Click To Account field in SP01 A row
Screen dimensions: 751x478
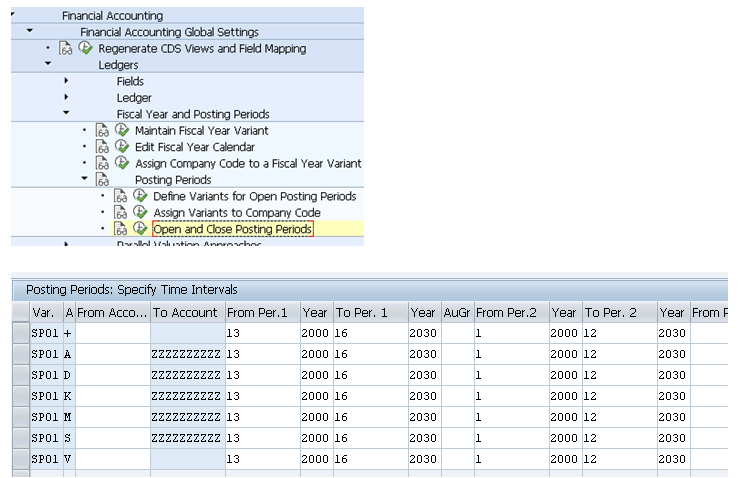coord(188,354)
